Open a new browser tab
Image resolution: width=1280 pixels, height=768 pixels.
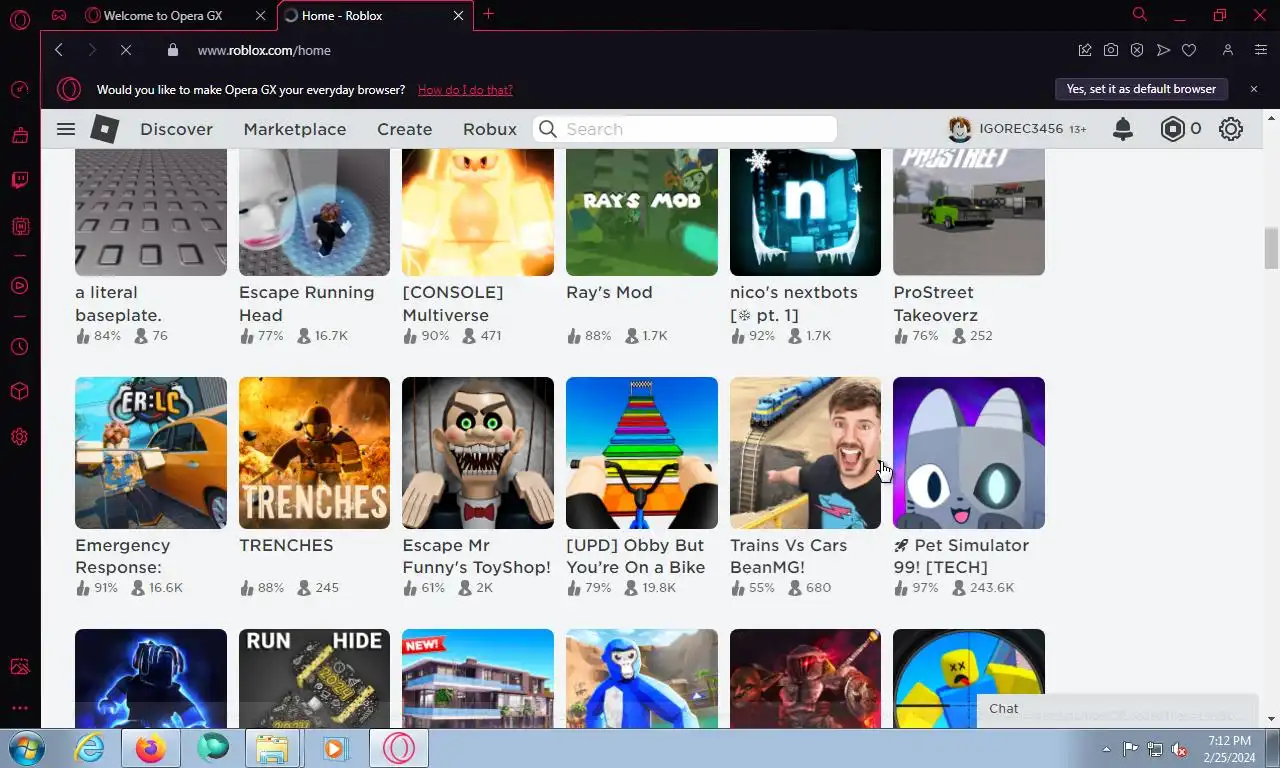pos(488,14)
